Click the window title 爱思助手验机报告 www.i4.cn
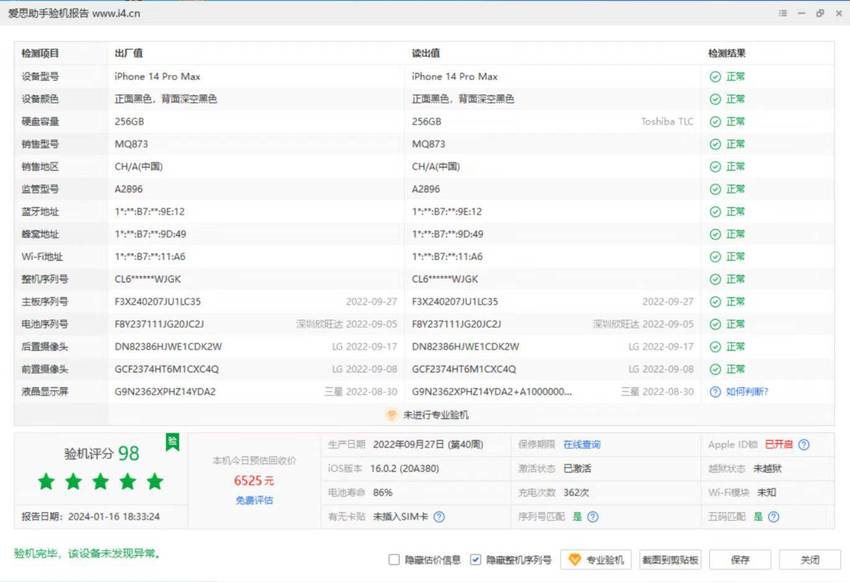 click(x=74, y=14)
